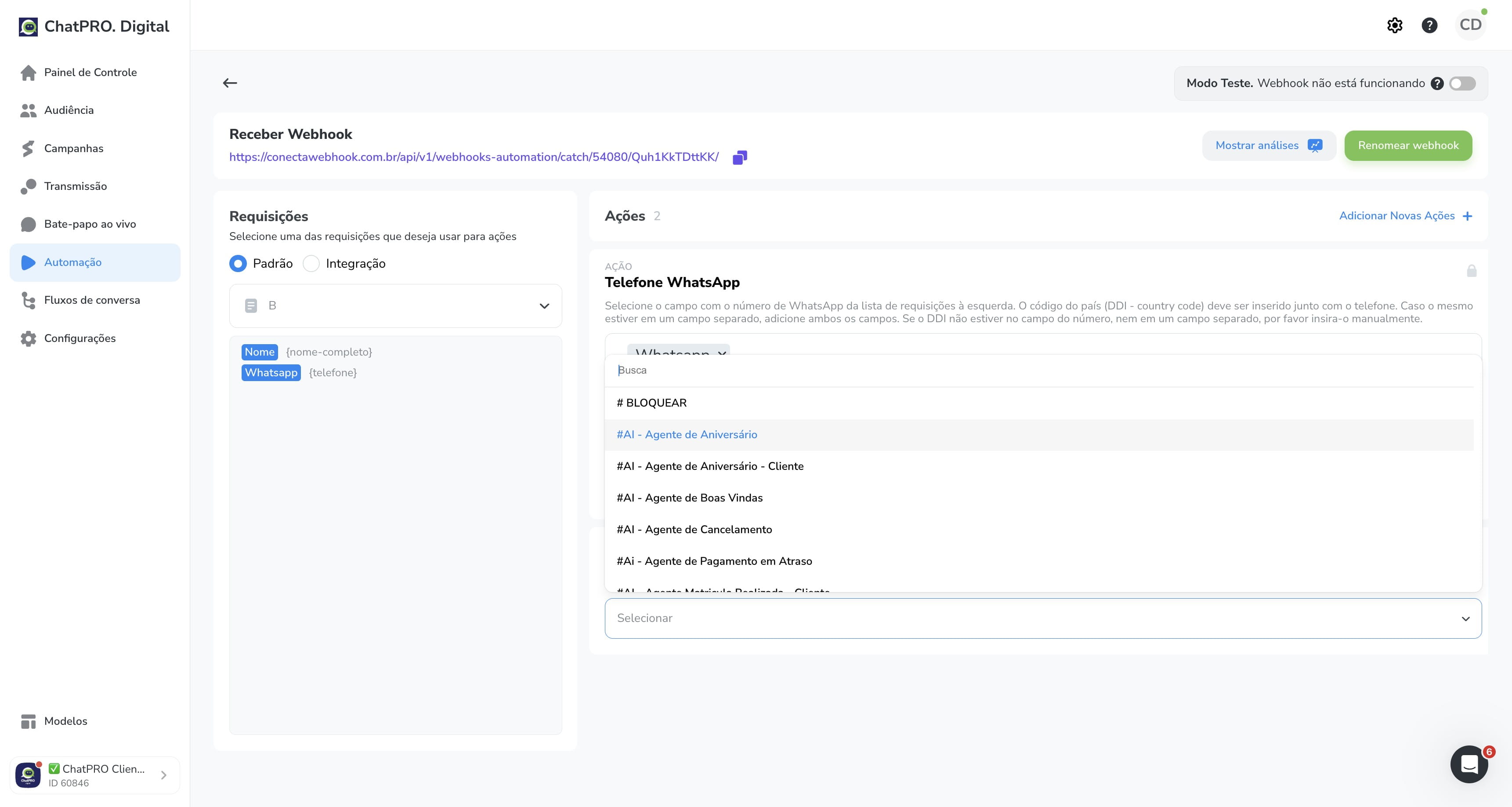Click the analytics icon in Mostrar análises

click(x=1315, y=145)
